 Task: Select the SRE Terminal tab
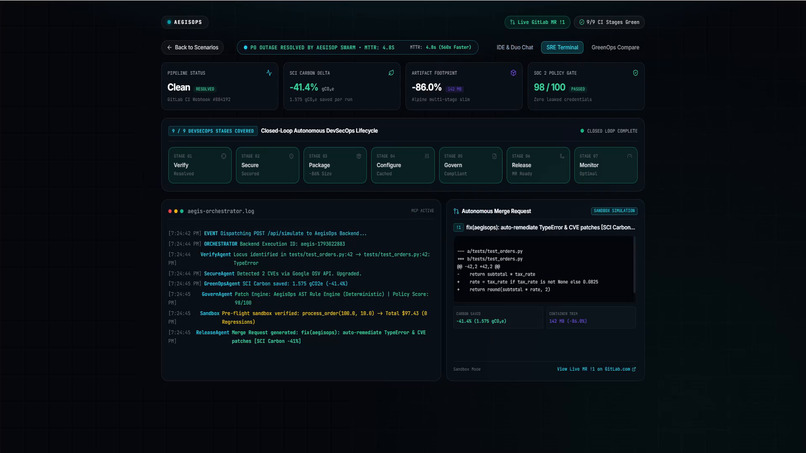[562, 47]
